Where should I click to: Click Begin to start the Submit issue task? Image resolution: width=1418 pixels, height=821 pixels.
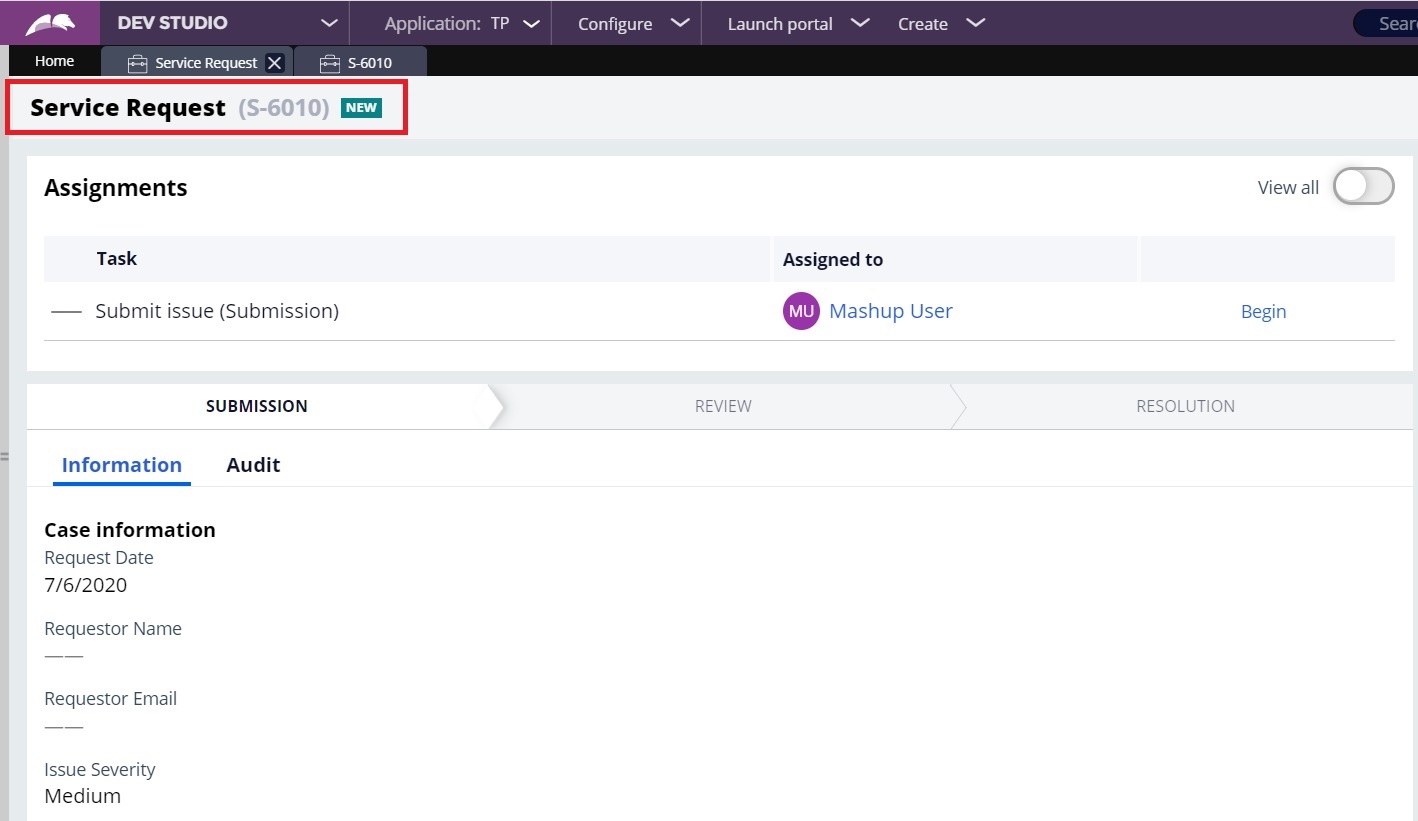1263,311
